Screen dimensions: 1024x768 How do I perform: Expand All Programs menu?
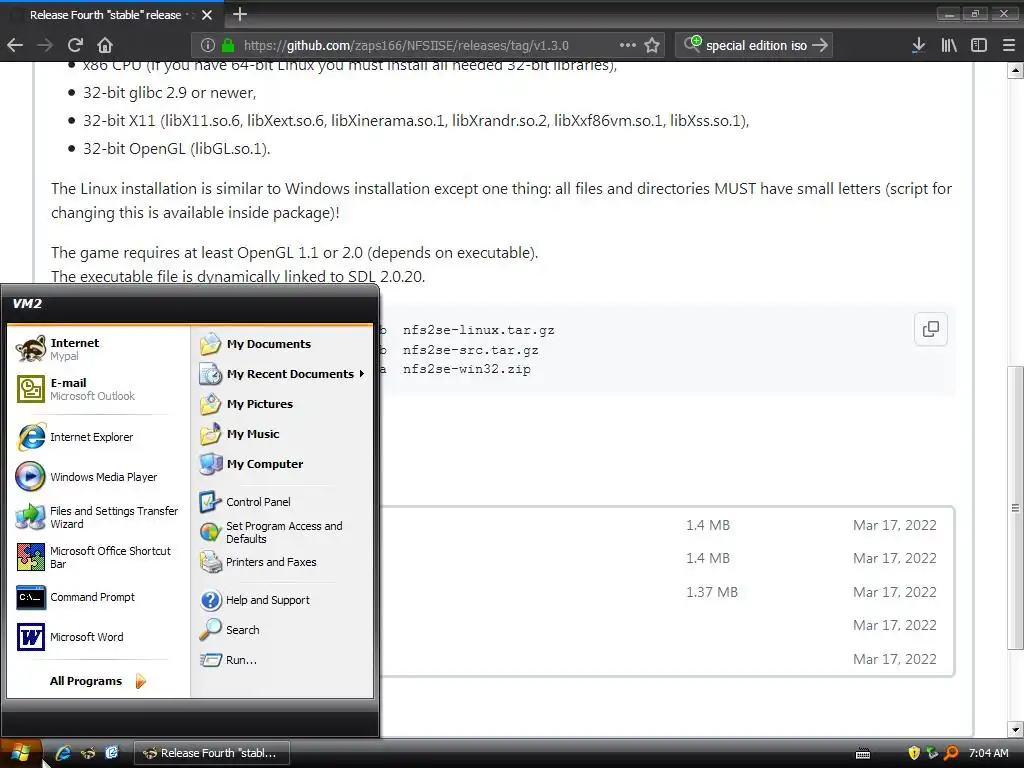click(98, 681)
